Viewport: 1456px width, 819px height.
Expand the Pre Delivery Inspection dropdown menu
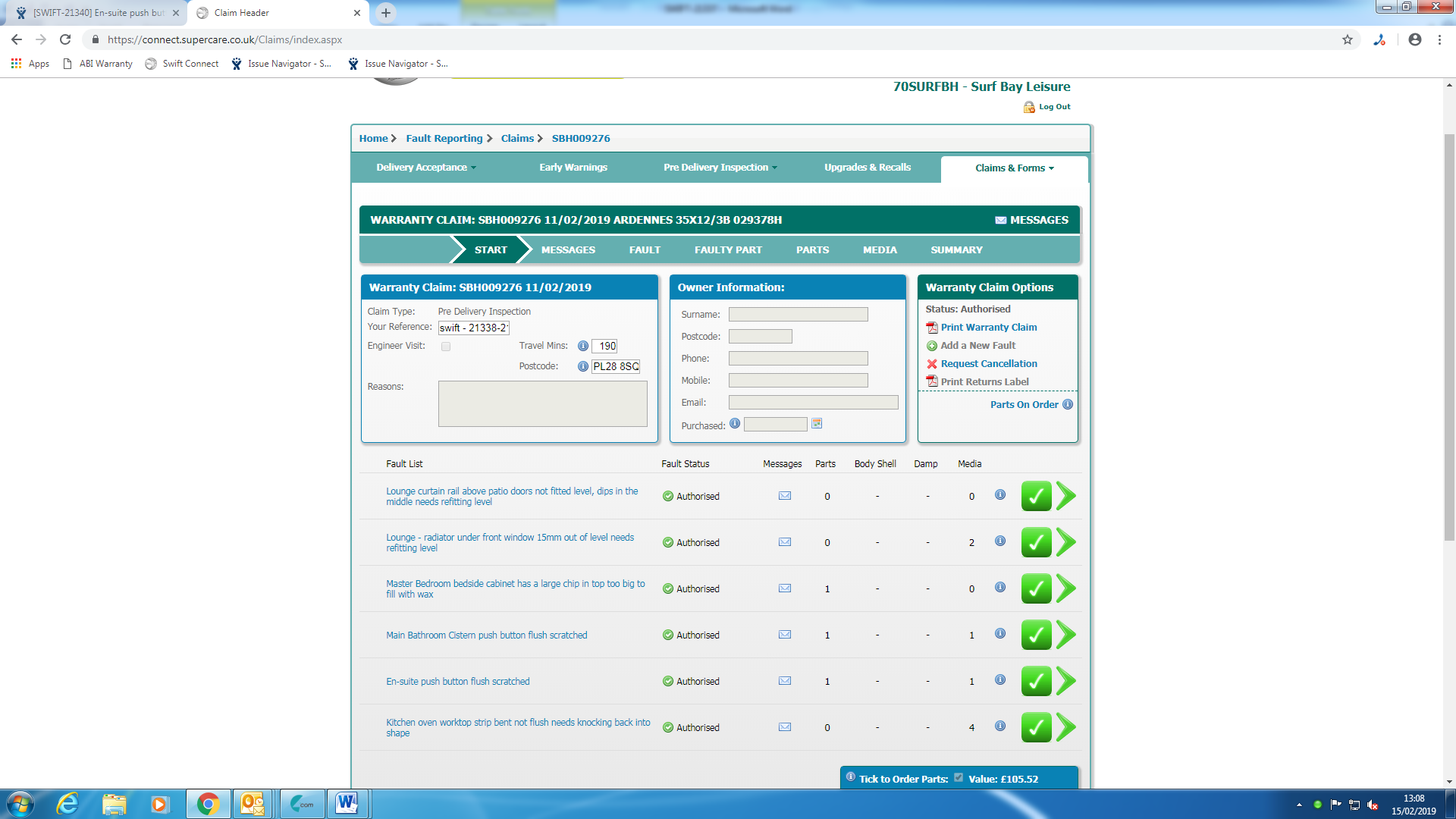(720, 168)
